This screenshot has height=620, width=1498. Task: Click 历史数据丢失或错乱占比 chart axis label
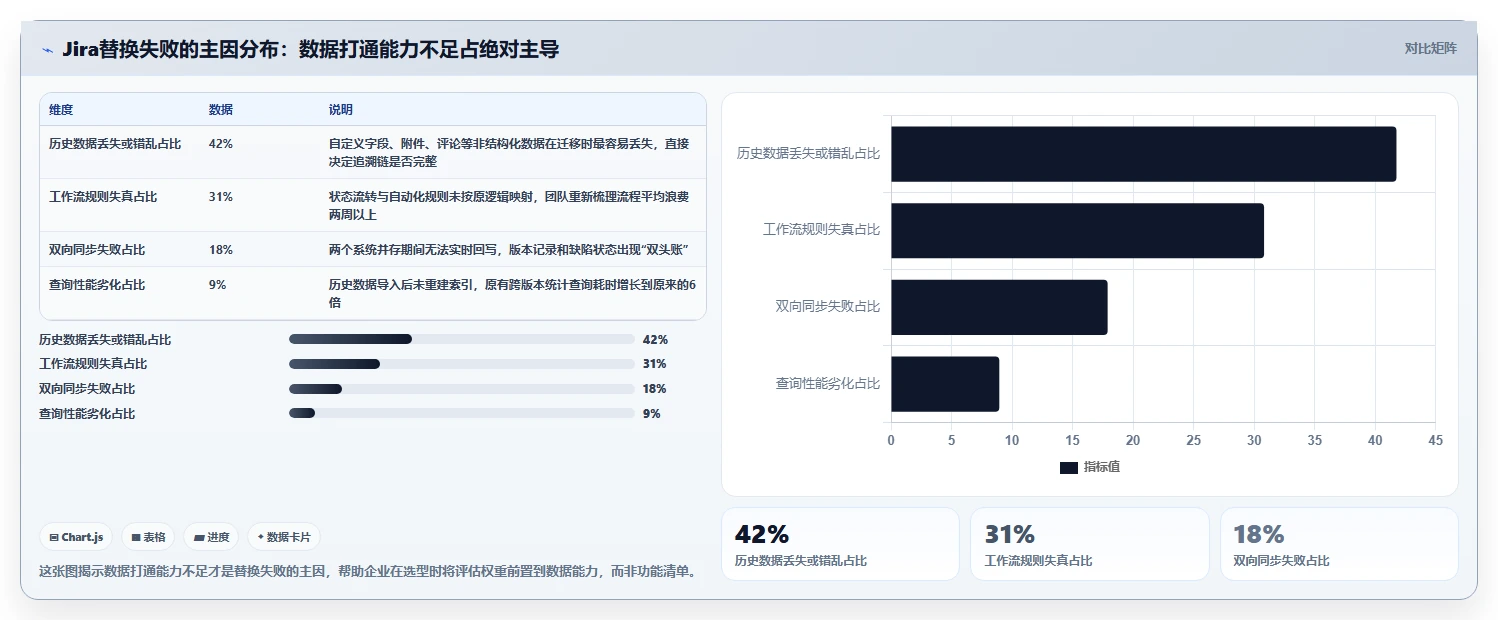tap(808, 154)
